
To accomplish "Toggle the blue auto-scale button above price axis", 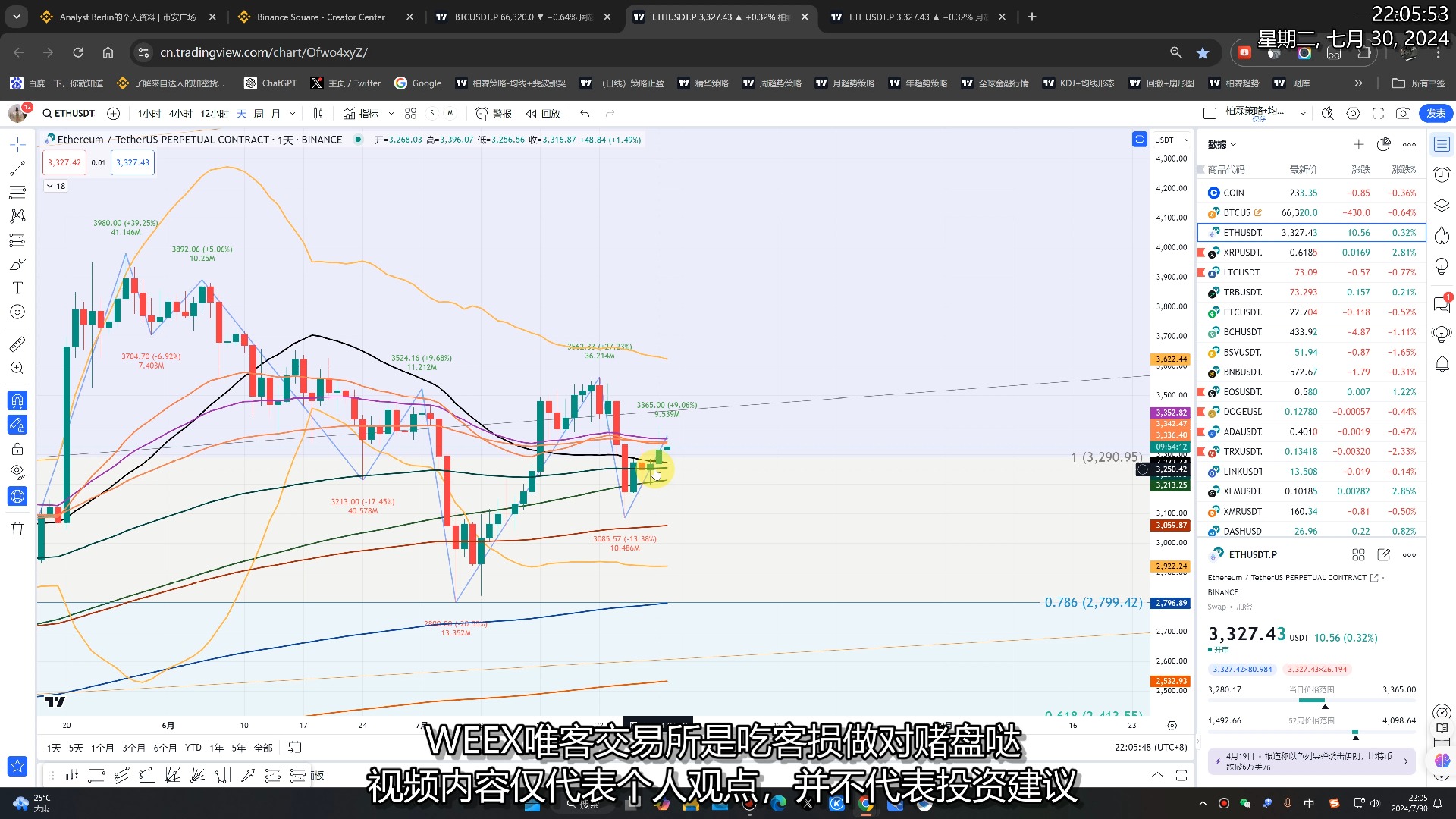I will coord(1140,140).
